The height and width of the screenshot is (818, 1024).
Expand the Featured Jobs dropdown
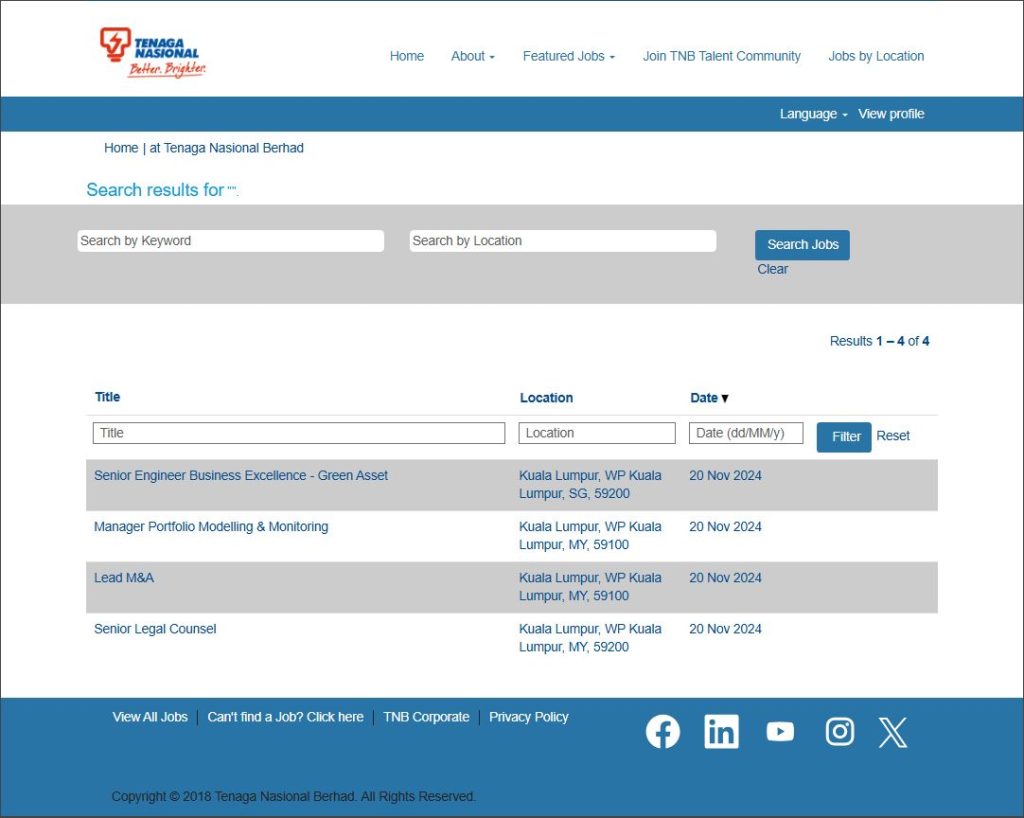pos(568,56)
